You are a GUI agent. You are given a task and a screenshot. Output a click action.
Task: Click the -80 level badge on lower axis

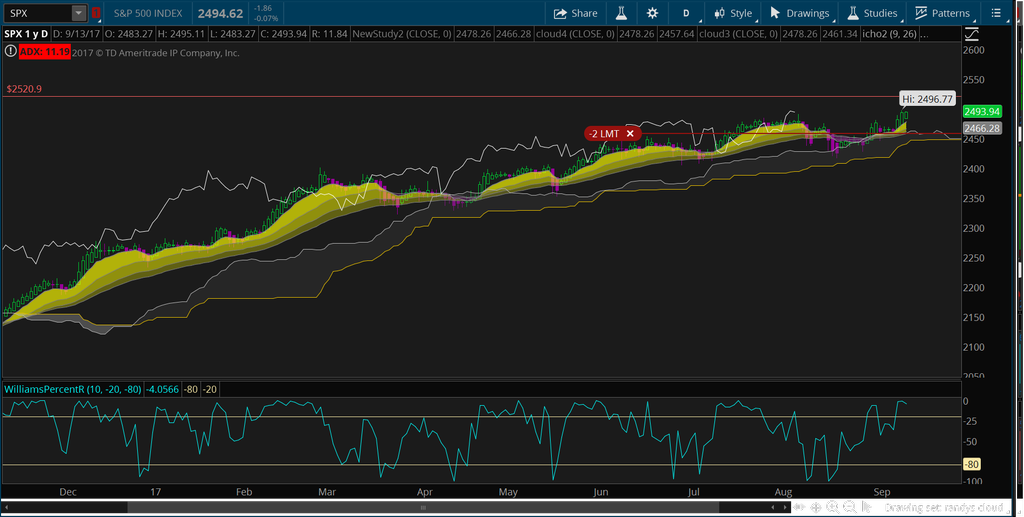972,465
